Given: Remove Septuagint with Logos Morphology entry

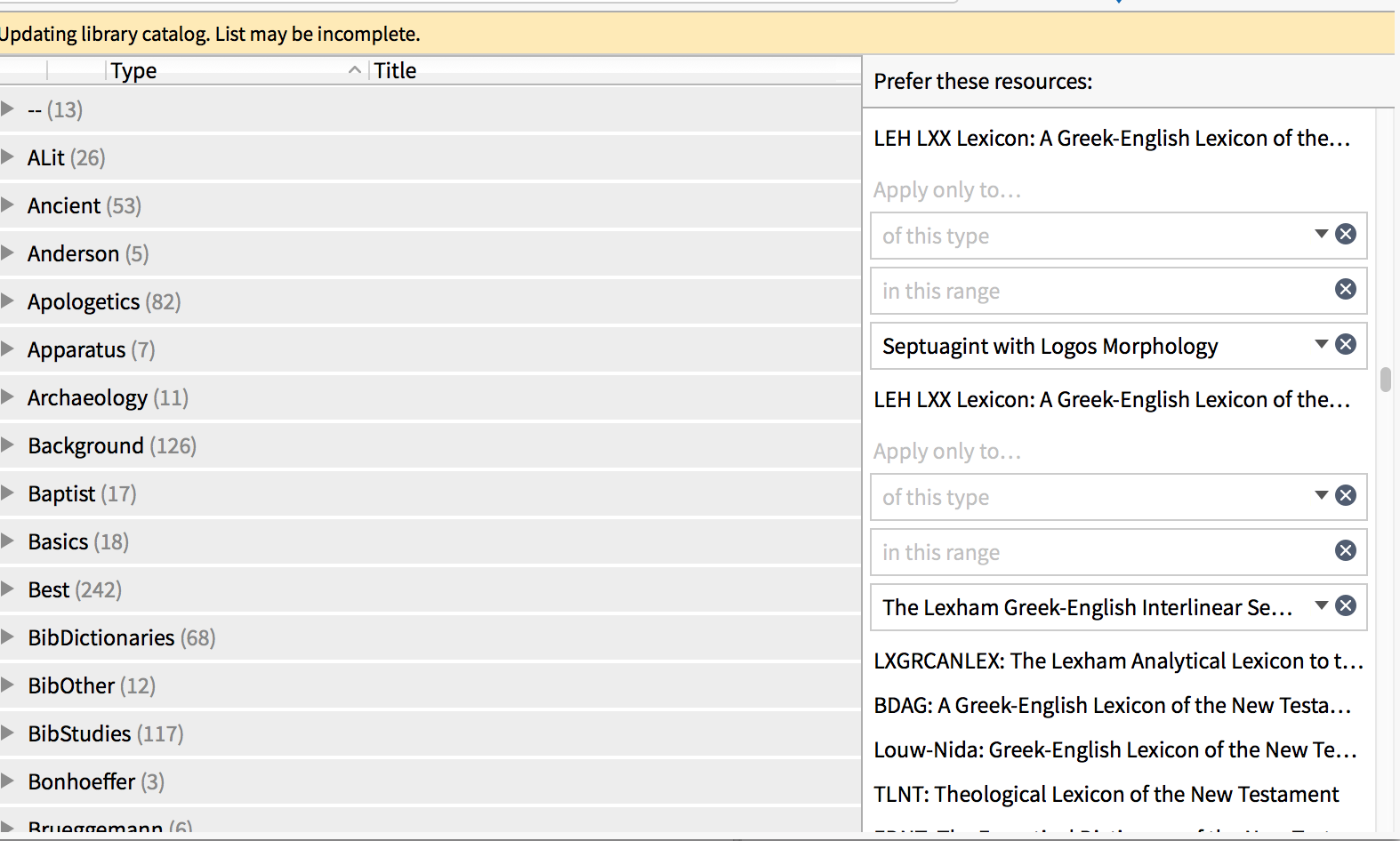Looking at the screenshot, I should [1346, 344].
